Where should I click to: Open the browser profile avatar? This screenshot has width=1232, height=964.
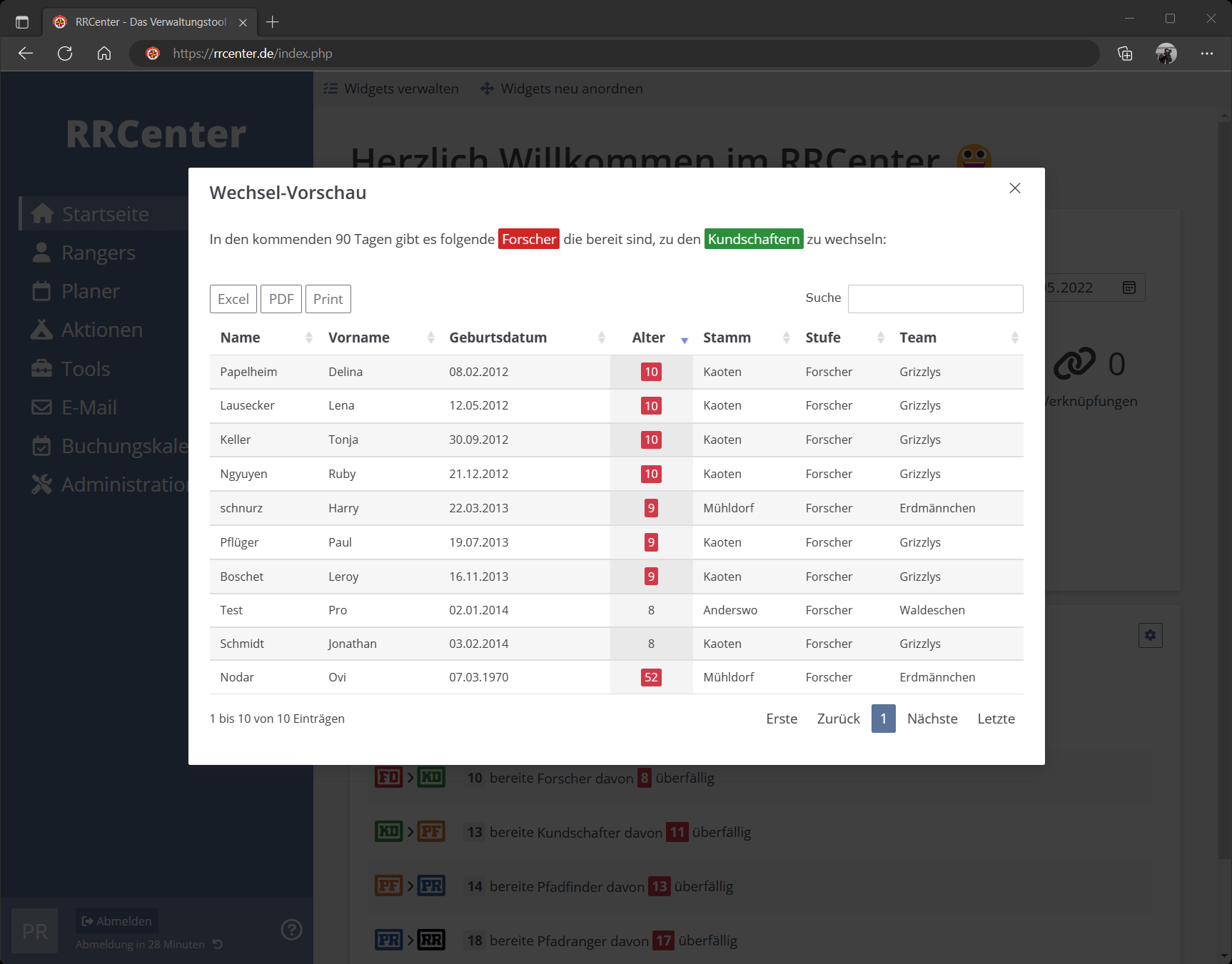[x=1166, y=54]
